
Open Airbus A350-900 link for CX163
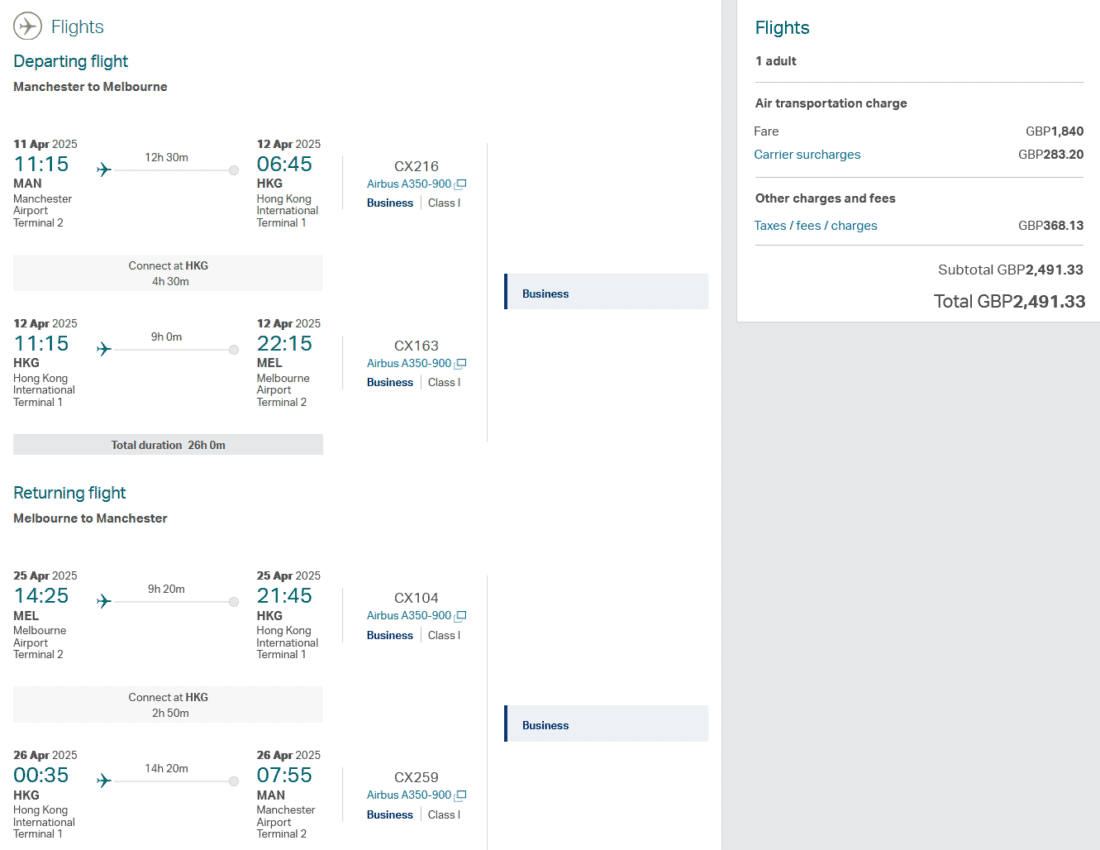409,364
